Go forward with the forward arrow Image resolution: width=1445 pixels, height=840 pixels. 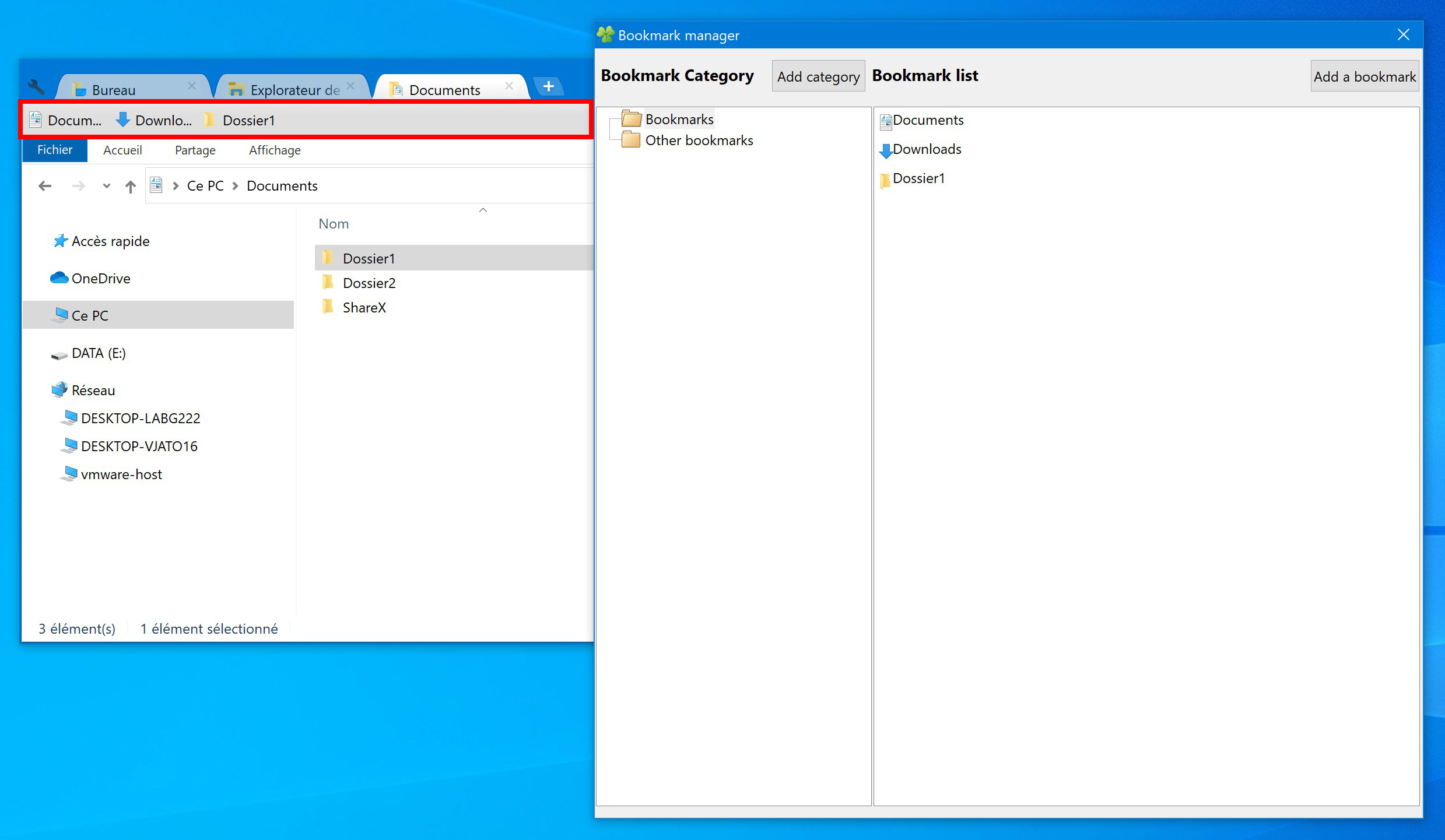tap(78, 186)
